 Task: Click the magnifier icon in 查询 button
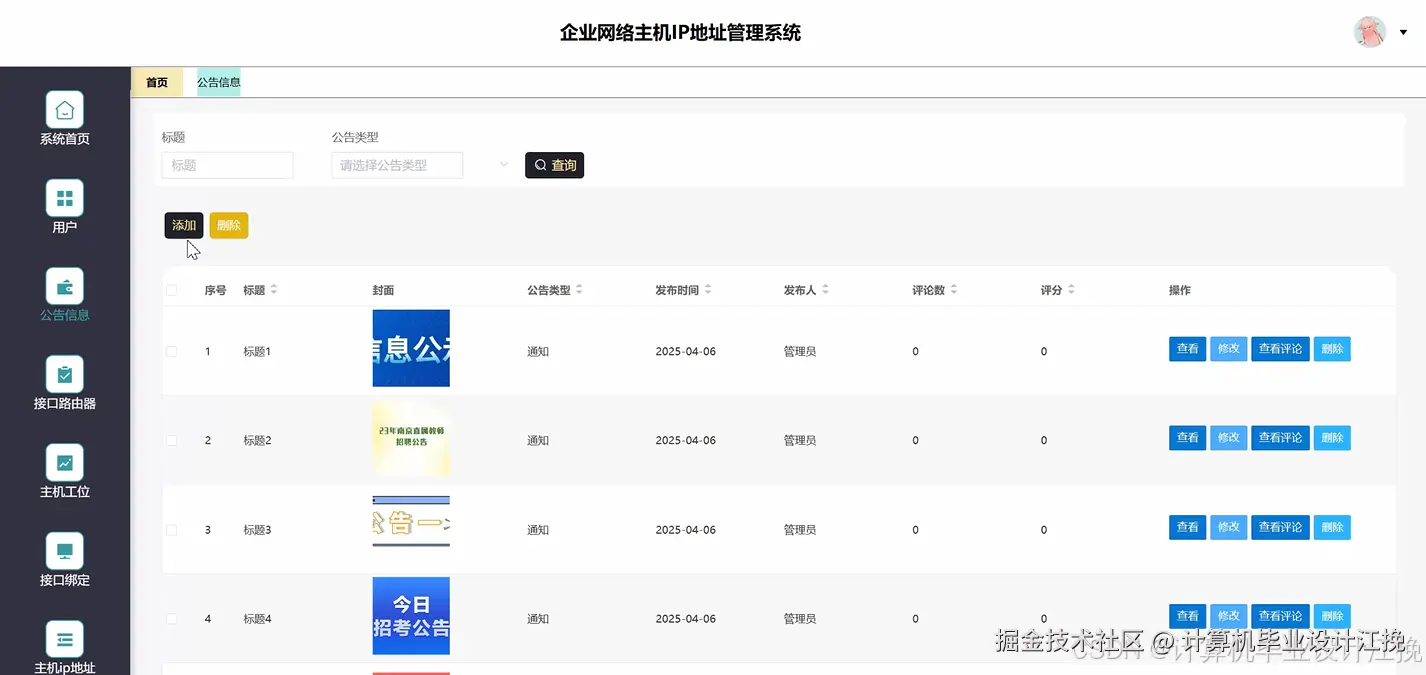tap(540, 165)
